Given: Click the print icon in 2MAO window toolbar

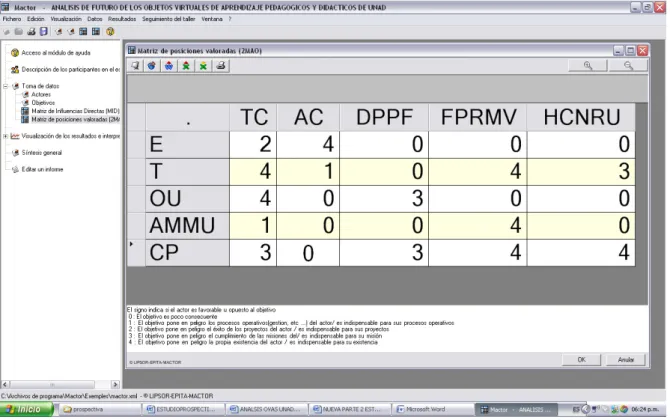Looking at the screenshot, I should click(x=220, y=66).
